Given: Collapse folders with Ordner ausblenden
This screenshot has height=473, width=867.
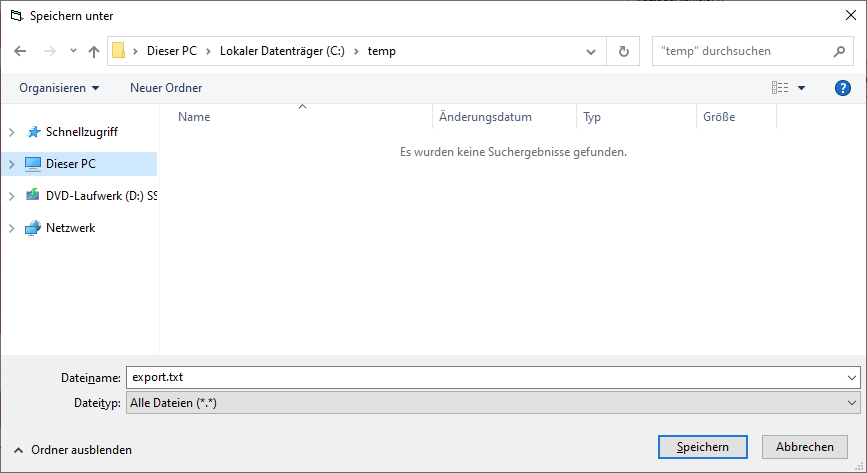Looking at the screenshot, I should click(72, 450).
